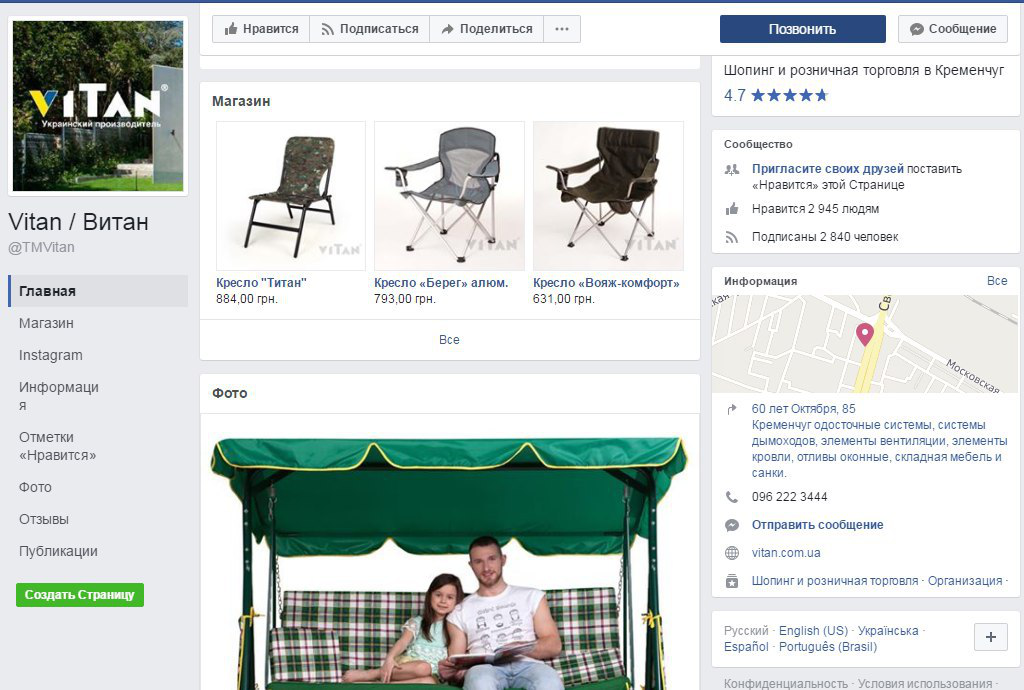
Task: Click the price 884,00 грн.
Action: coord(247,299)
